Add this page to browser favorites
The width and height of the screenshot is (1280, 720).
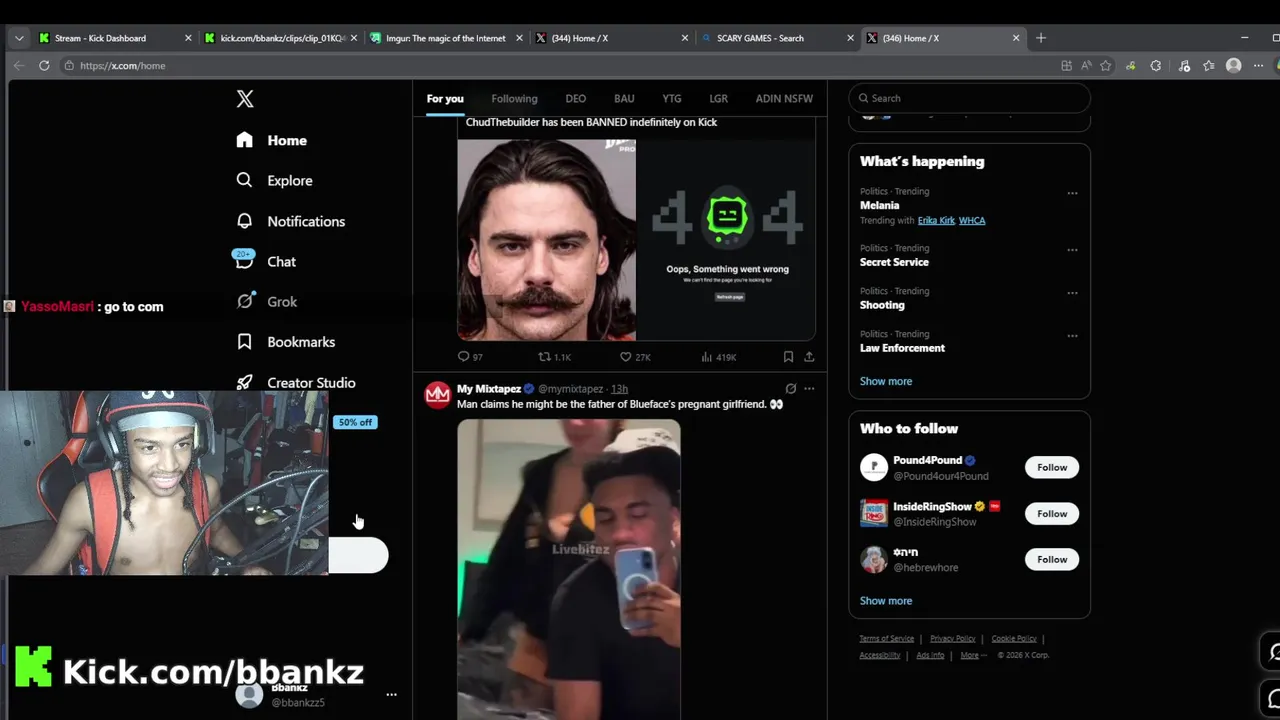(x=1105, y=66)
